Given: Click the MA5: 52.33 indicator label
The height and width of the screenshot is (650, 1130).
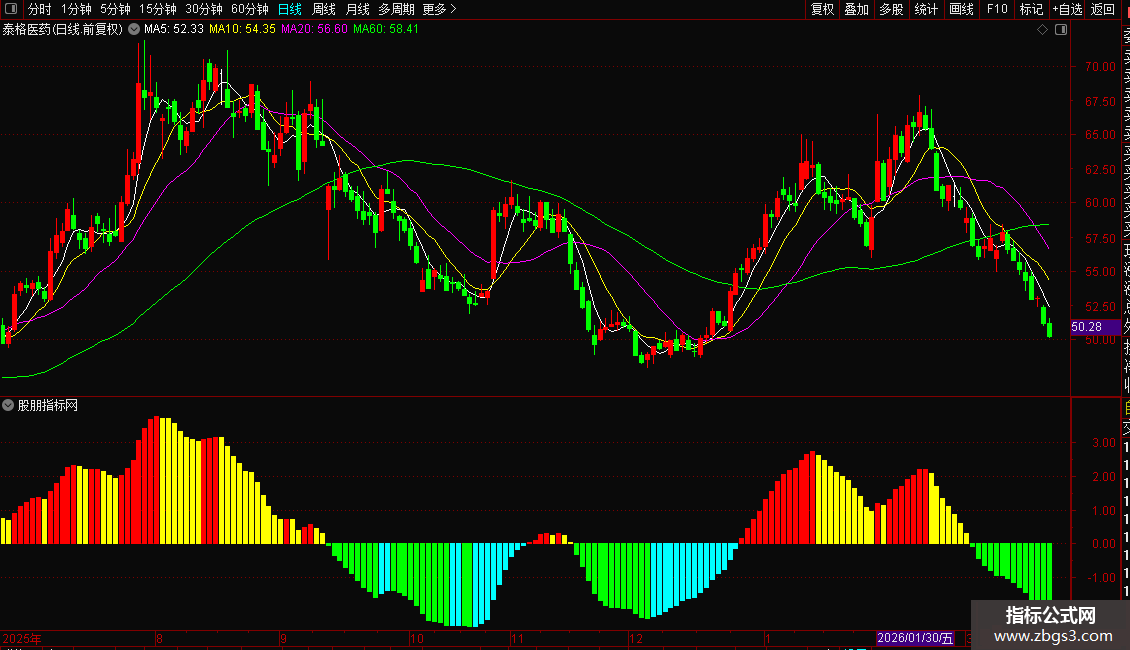Looking at the screenshot, I should pyautogui.click(x=174, y=30).
